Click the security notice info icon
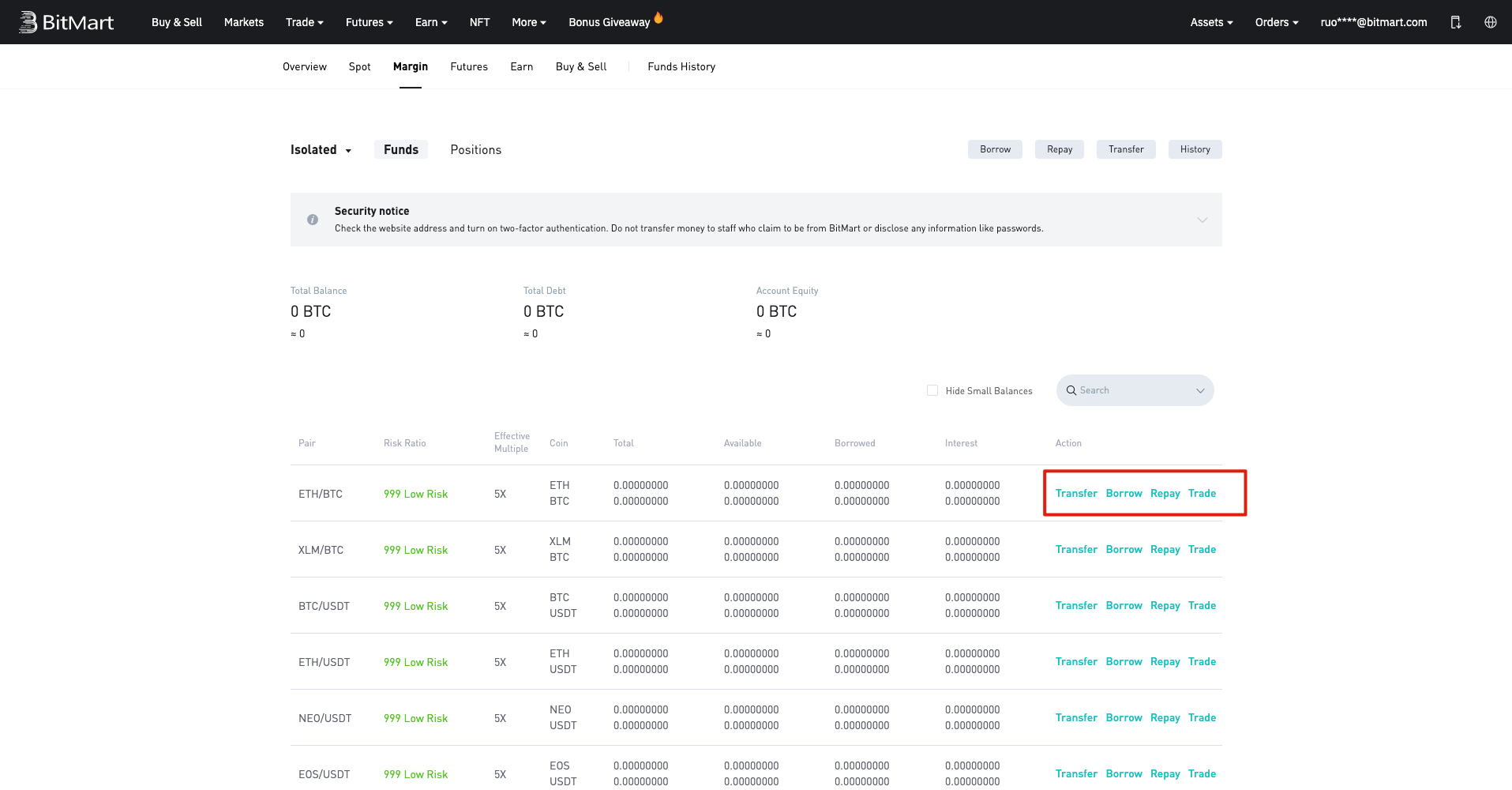Viewport: 1512px width, 790px height. [x=313, y=220]
